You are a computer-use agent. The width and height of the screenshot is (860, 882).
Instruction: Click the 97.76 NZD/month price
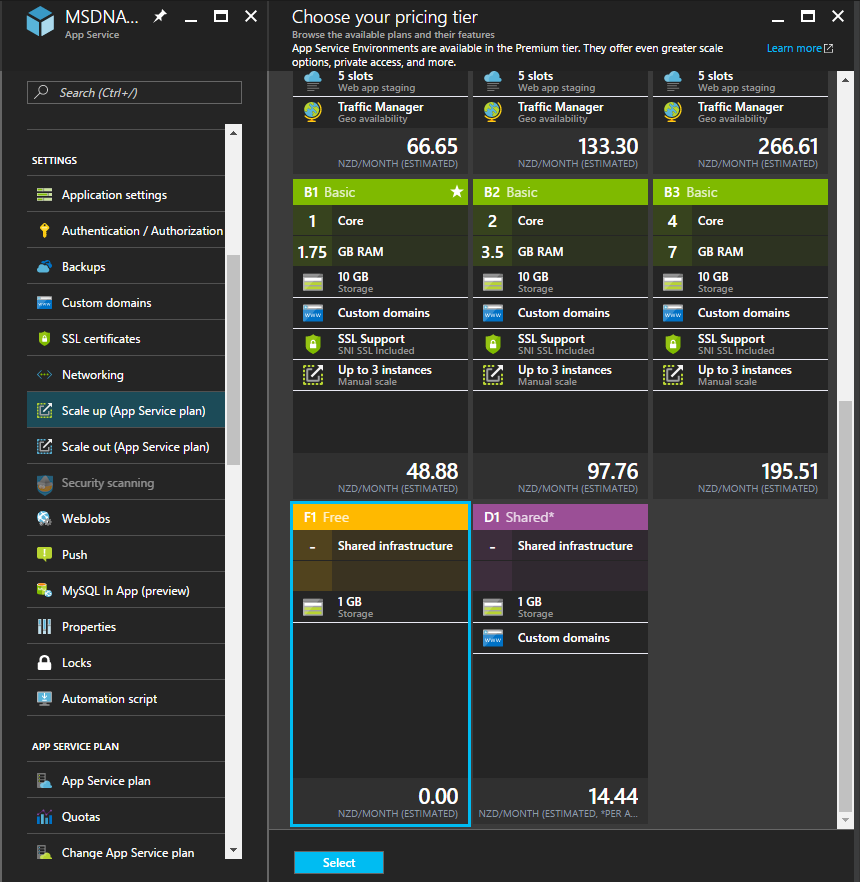click(x=613, y=471)
